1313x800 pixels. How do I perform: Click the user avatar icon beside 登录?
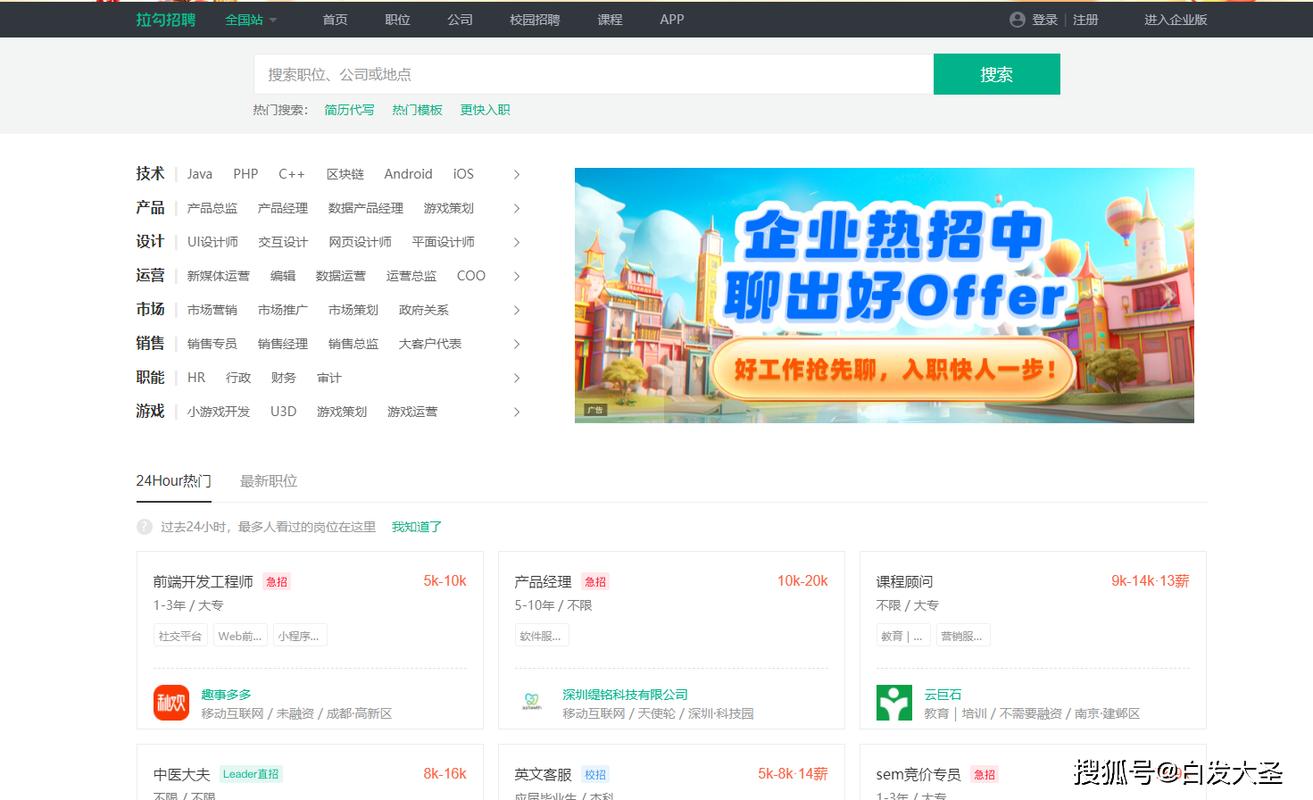1016,19
